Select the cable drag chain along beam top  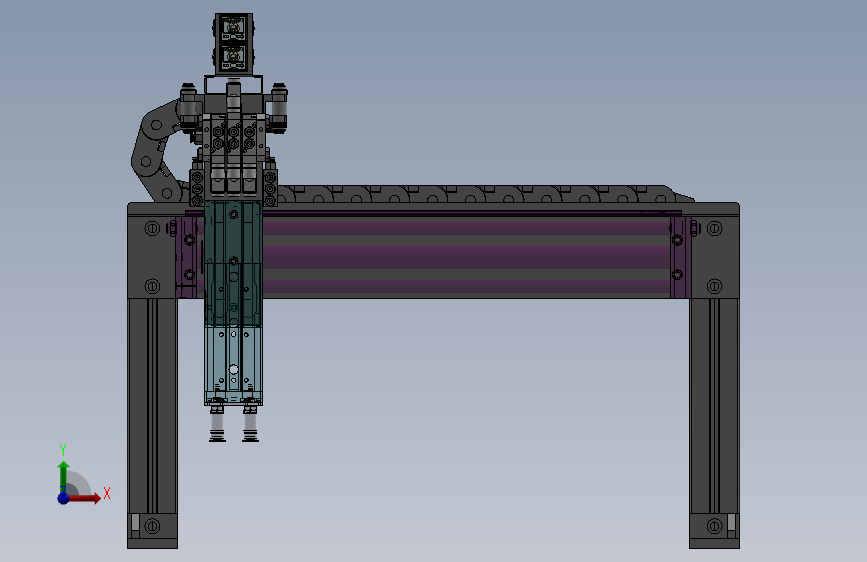484,194
